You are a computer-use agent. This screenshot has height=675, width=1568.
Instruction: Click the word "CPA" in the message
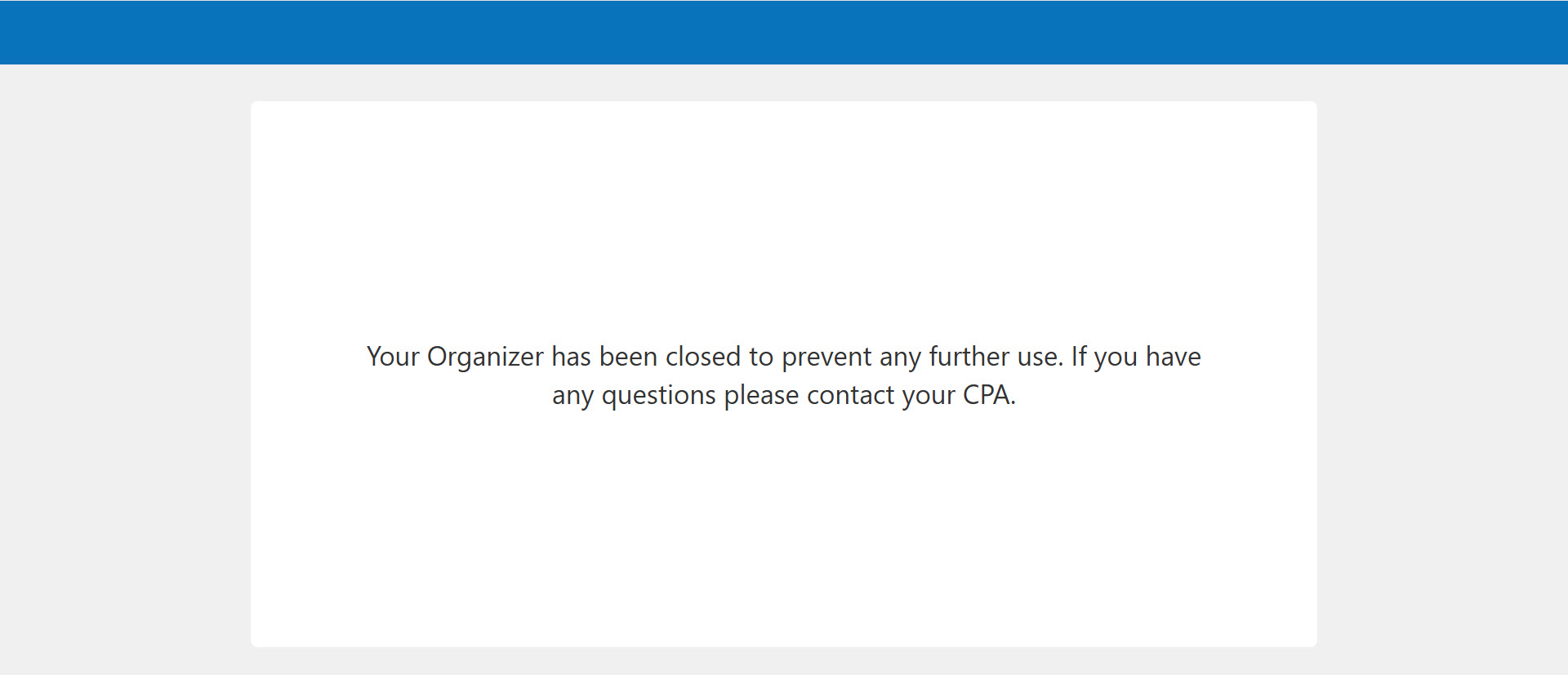pyautogui.click(x=987, y=395)
